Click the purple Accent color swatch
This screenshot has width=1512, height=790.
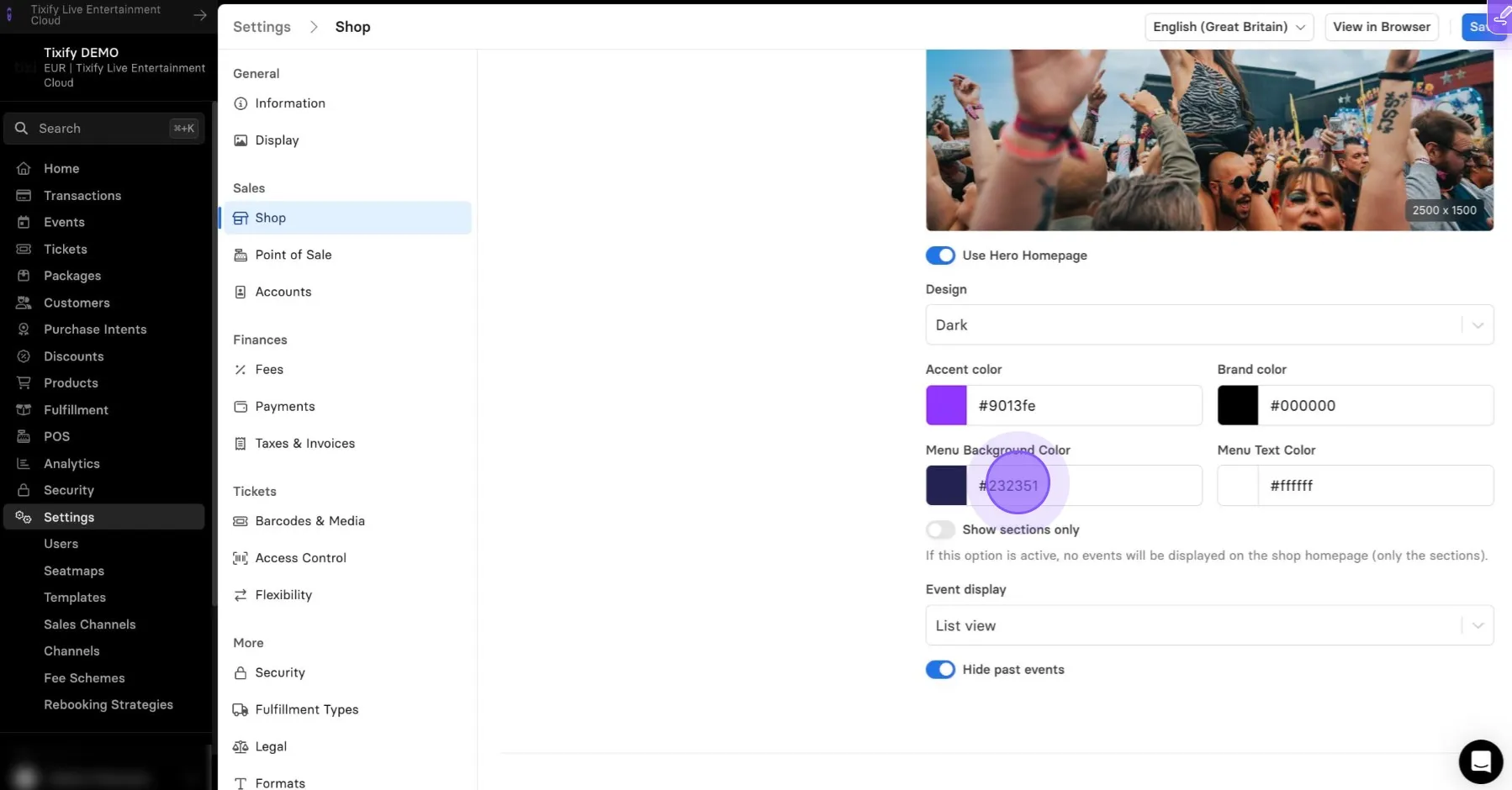pyautogui.click(x=946, y=405)
